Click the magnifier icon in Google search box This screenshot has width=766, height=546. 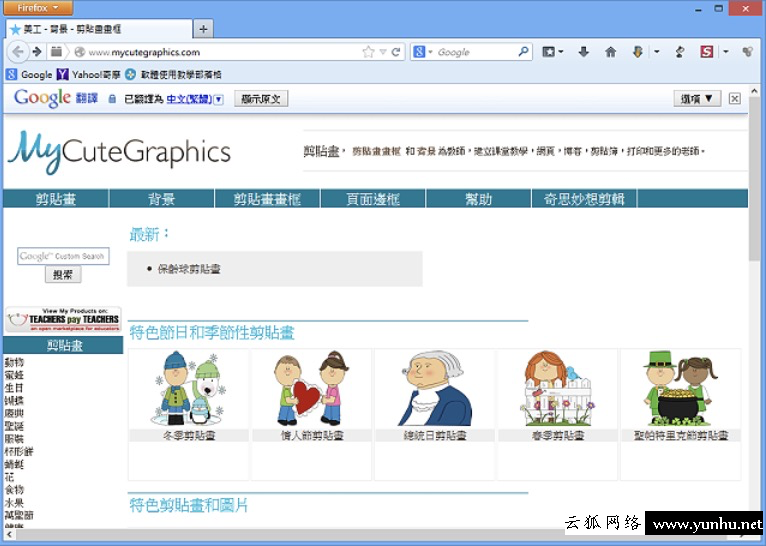point(523,51)
